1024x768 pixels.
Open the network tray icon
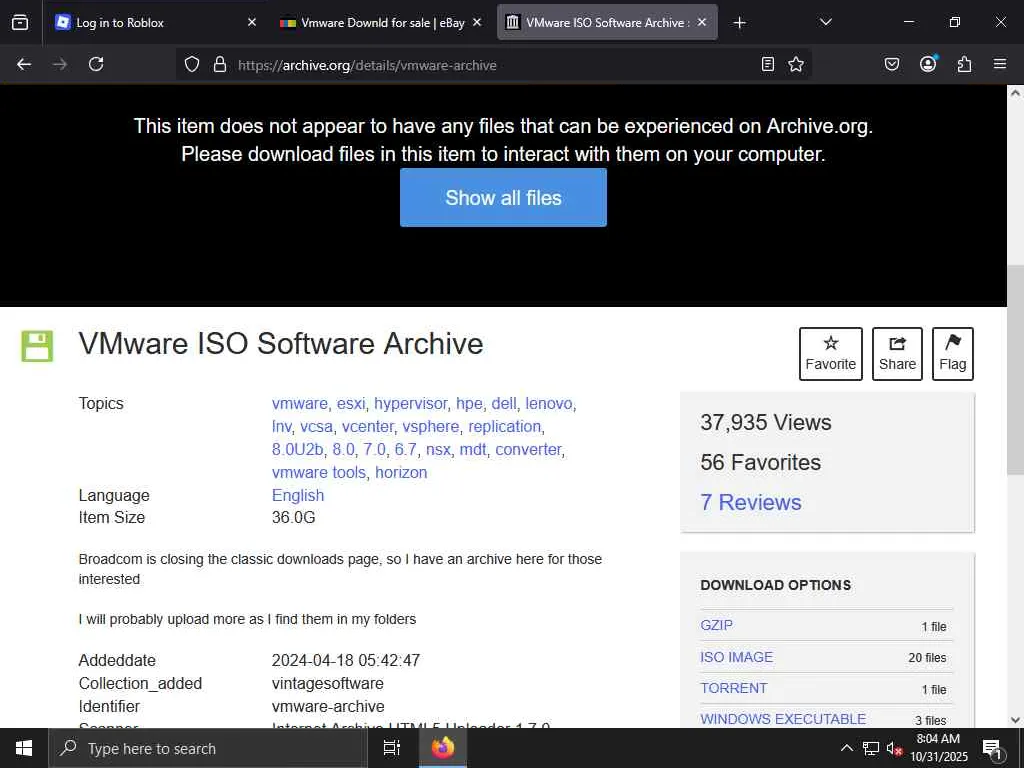pyautogui.click(x=870, y=748)
